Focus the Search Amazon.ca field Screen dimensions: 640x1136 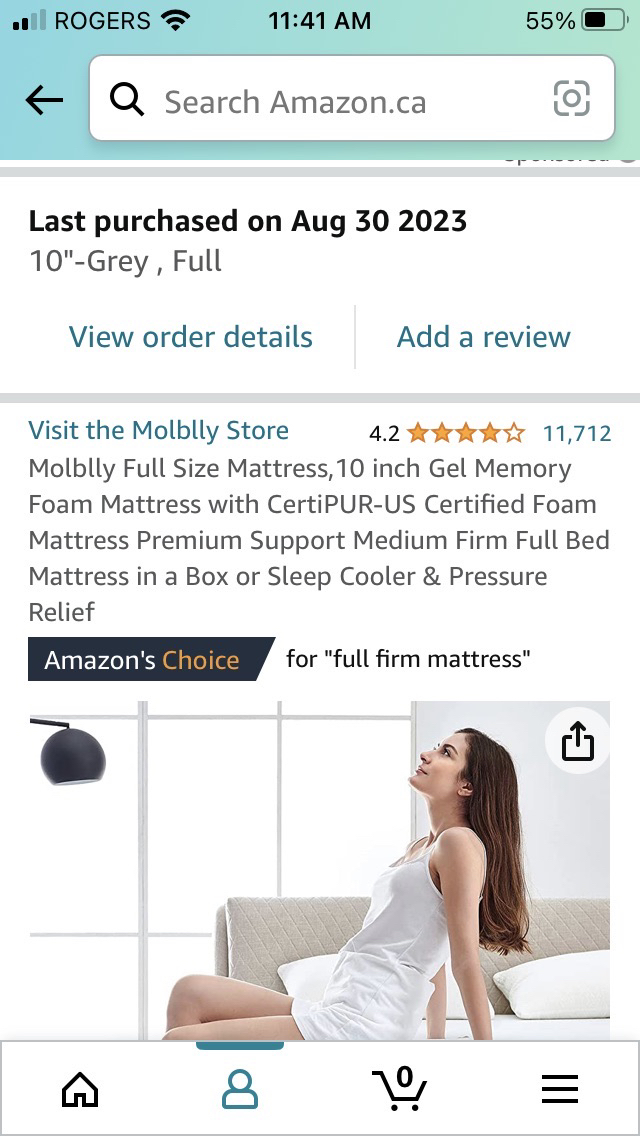(352, 99)
